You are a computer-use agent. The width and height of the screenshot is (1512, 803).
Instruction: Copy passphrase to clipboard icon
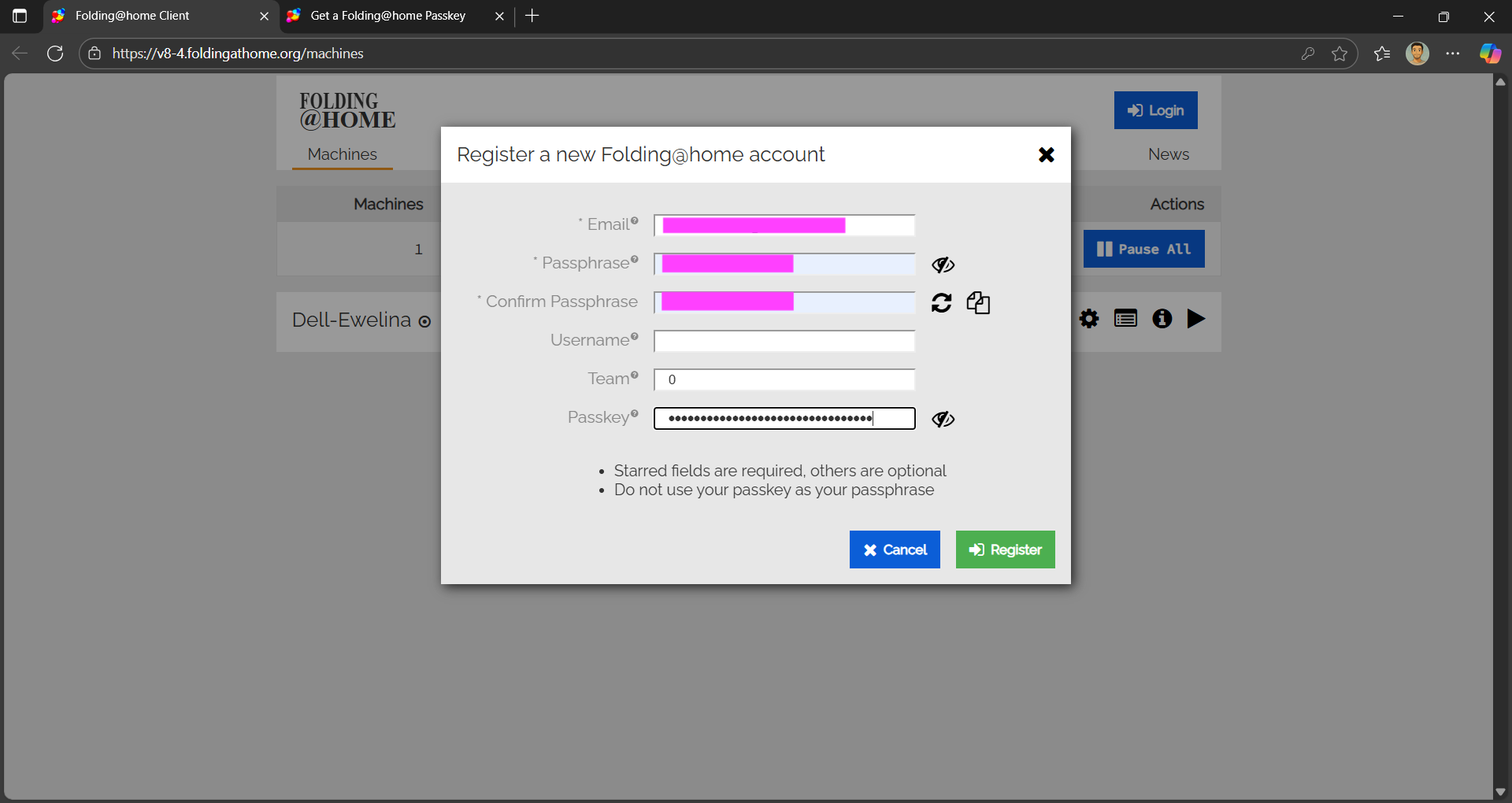(978, 303)
